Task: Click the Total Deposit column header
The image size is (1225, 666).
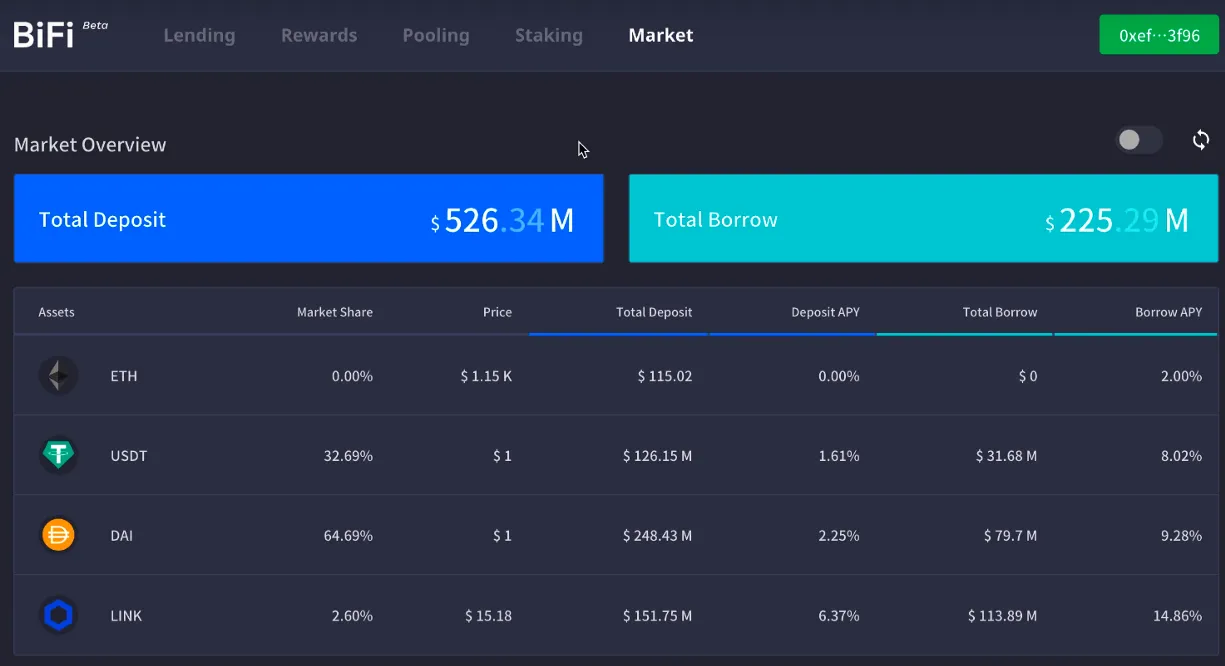Action: [x=654, y=312]
